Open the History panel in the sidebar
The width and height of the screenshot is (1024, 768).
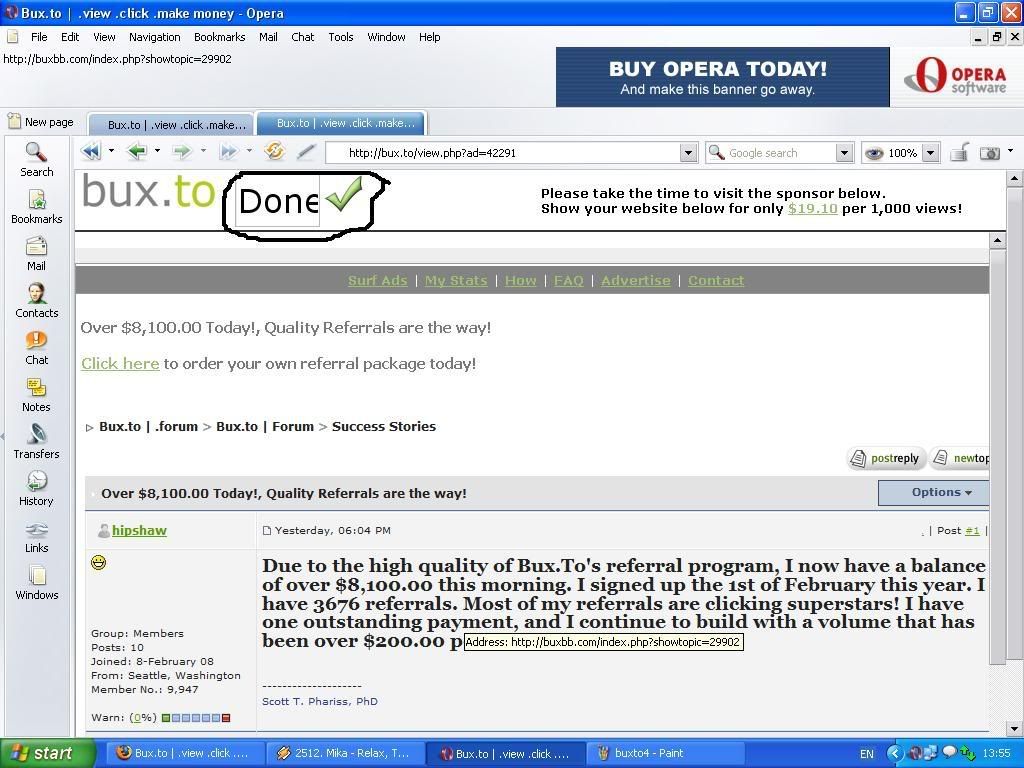[x=37, y=489]
